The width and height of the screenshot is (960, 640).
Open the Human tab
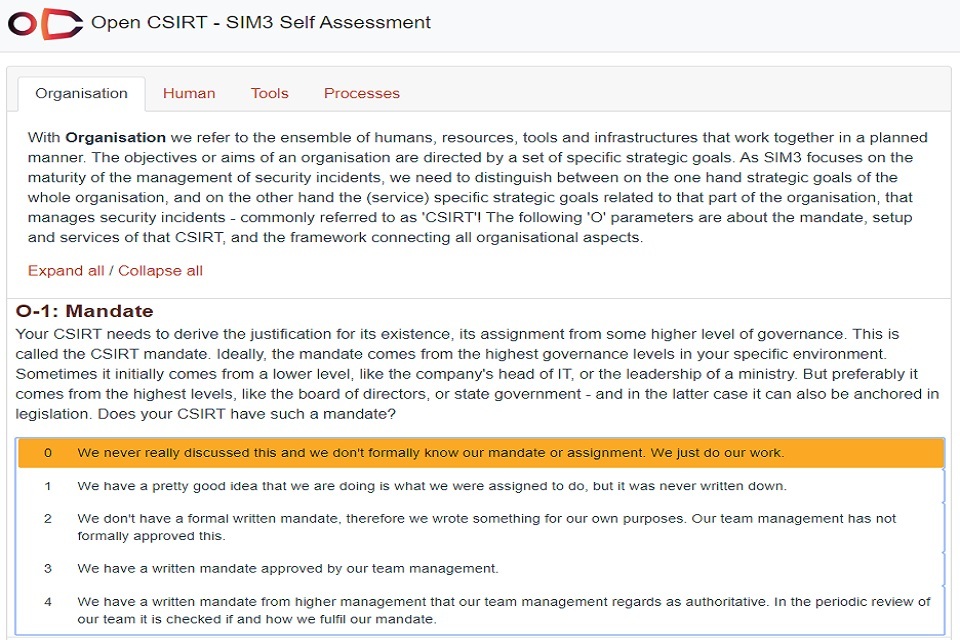[189, 93]
